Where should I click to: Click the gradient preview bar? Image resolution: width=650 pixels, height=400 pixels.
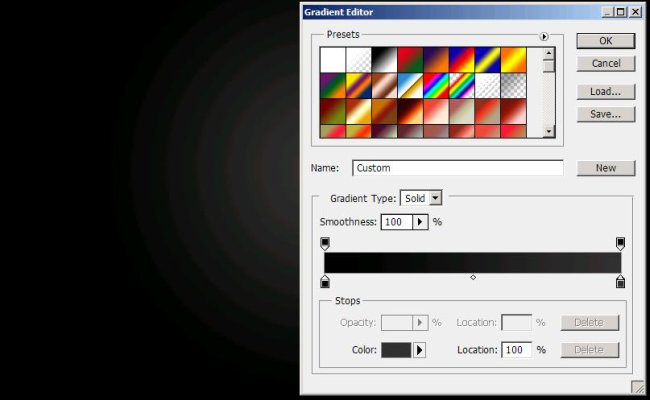pos(473,262)
